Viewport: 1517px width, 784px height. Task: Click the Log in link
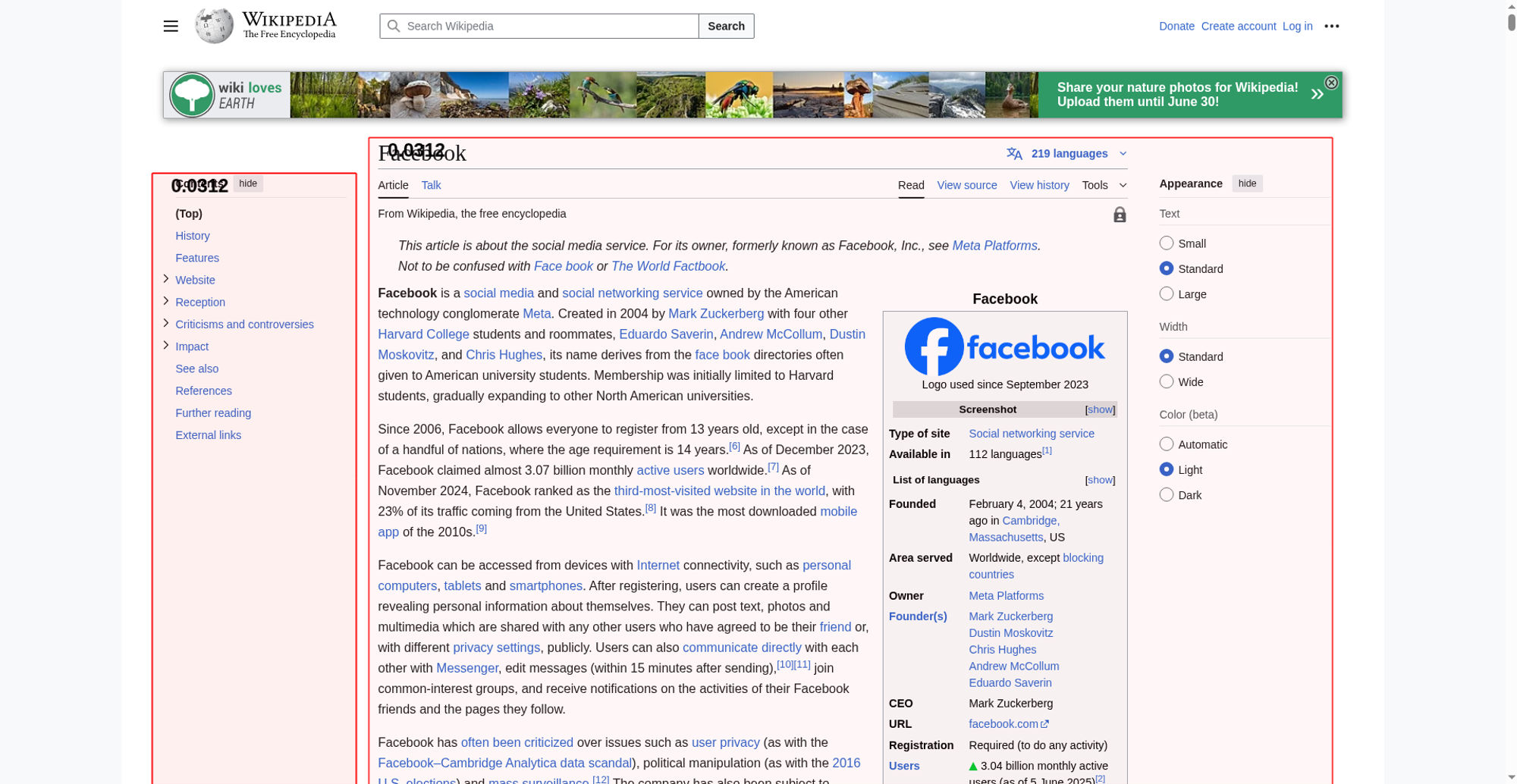(1297, 26)
